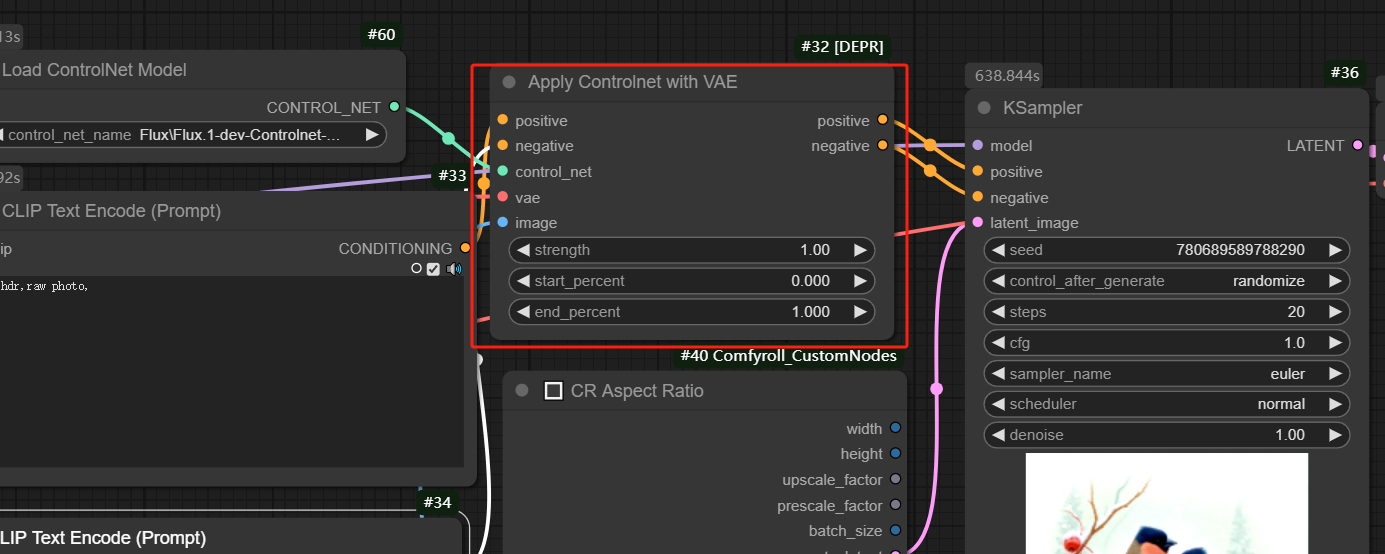Click the #40 Comfyroll_CustomNodes badge
This screenshot has width=1385, height=554.
click(x=788, y=355)
